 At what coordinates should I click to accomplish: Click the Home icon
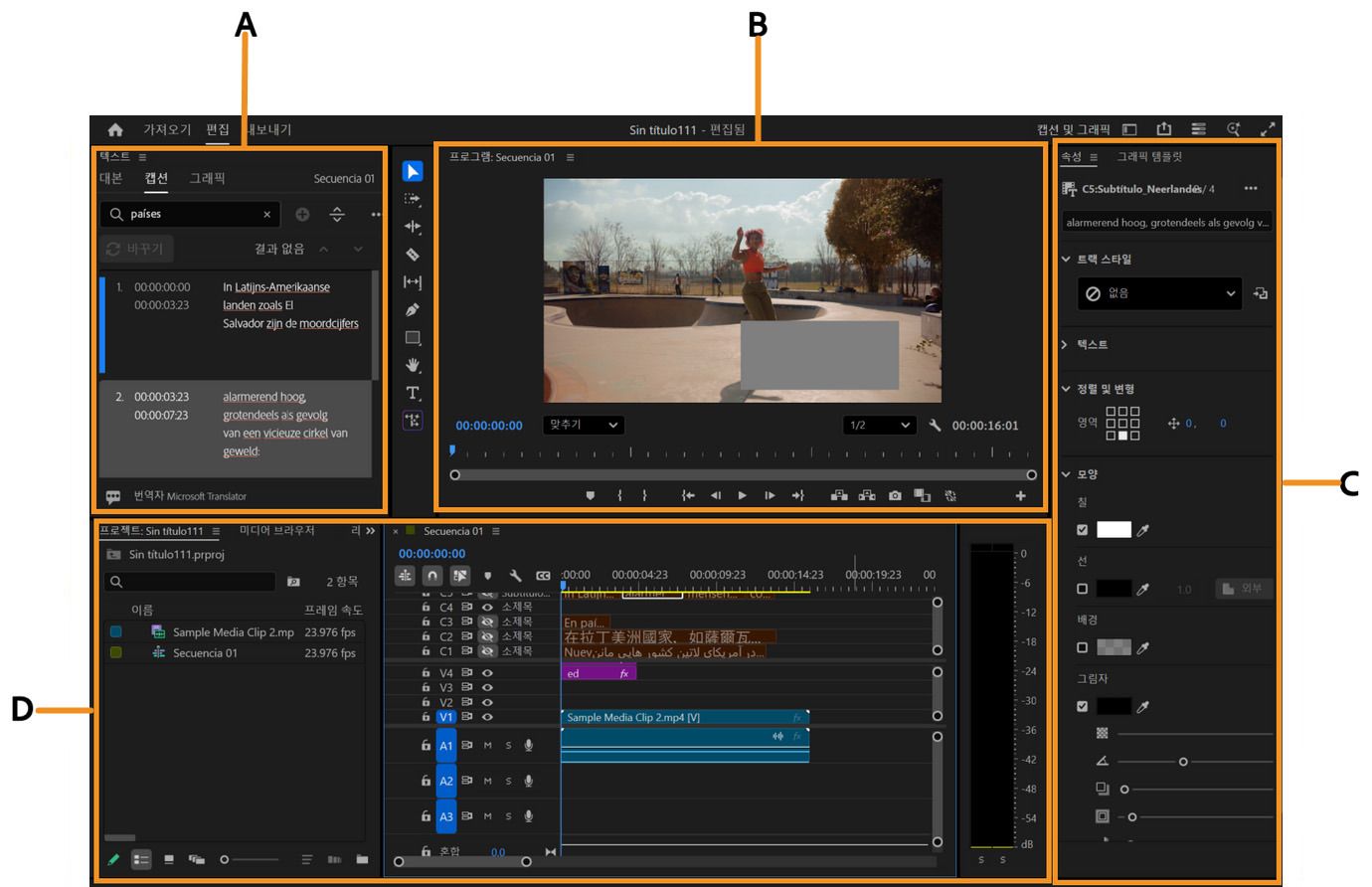pyautogui.click(x=115, y=130)
